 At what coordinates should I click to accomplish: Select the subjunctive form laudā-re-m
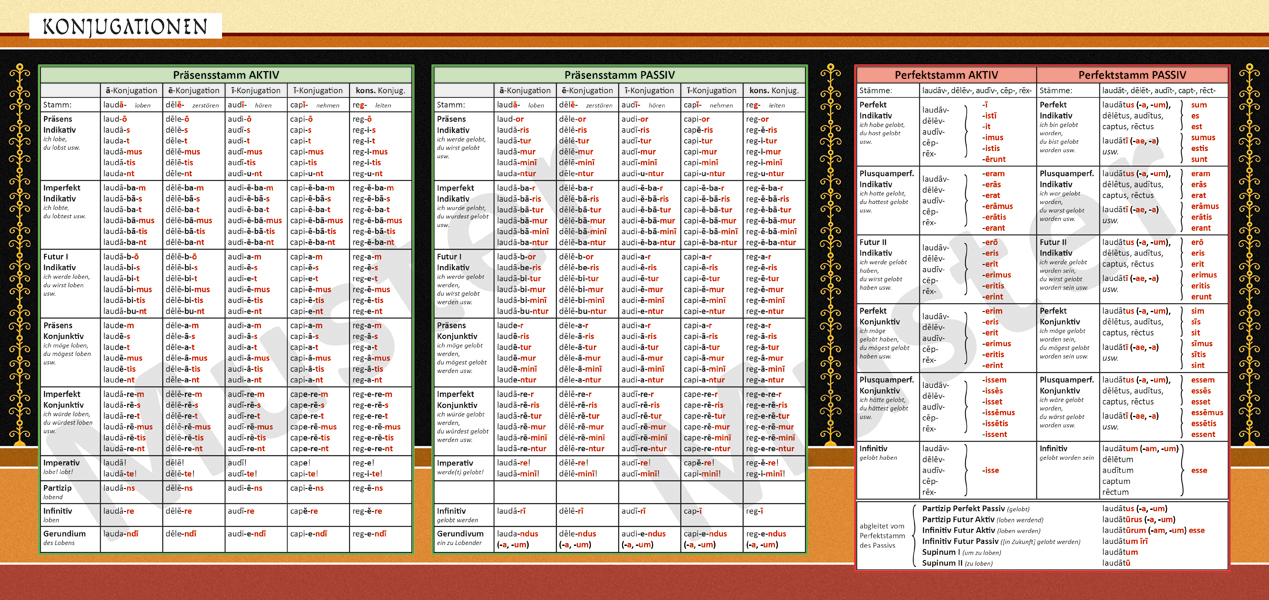coord(124,394)
